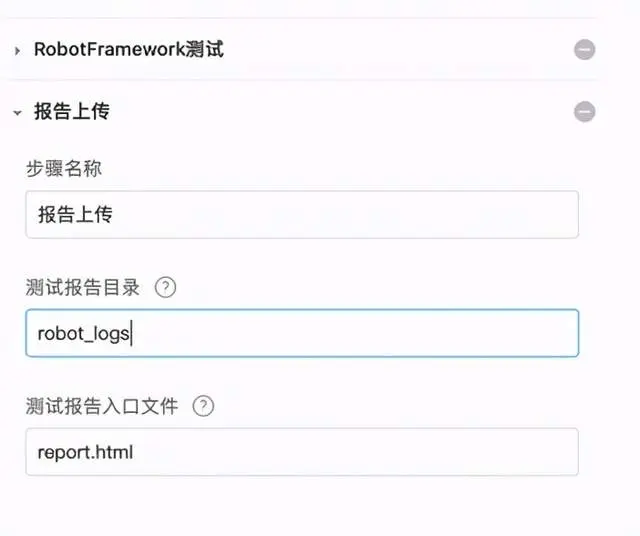Click the robot_logs text in directory field
Screen dimensions: 640x536
[x=83, y=334]
